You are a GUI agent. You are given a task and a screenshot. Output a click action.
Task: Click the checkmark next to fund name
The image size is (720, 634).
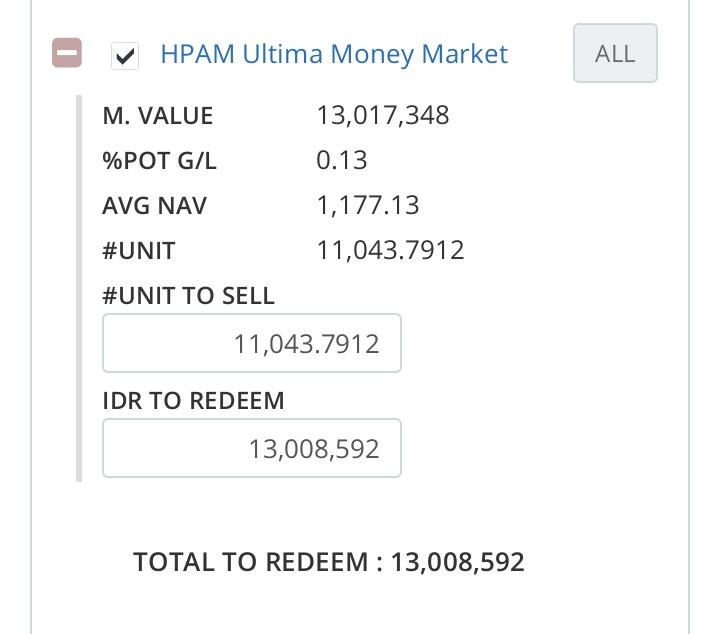(125, 55)
